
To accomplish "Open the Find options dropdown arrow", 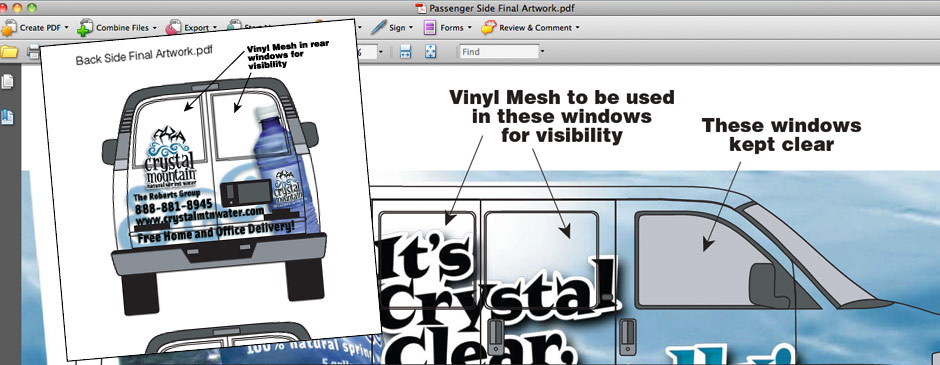I will click(x=542, y=52).
